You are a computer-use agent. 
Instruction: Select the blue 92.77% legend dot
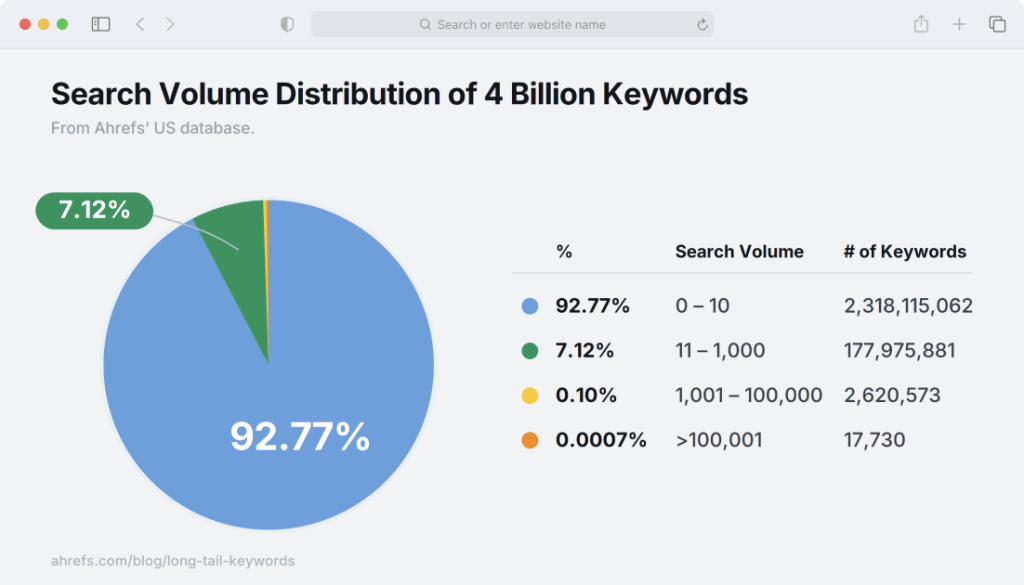tap(530, 306)
